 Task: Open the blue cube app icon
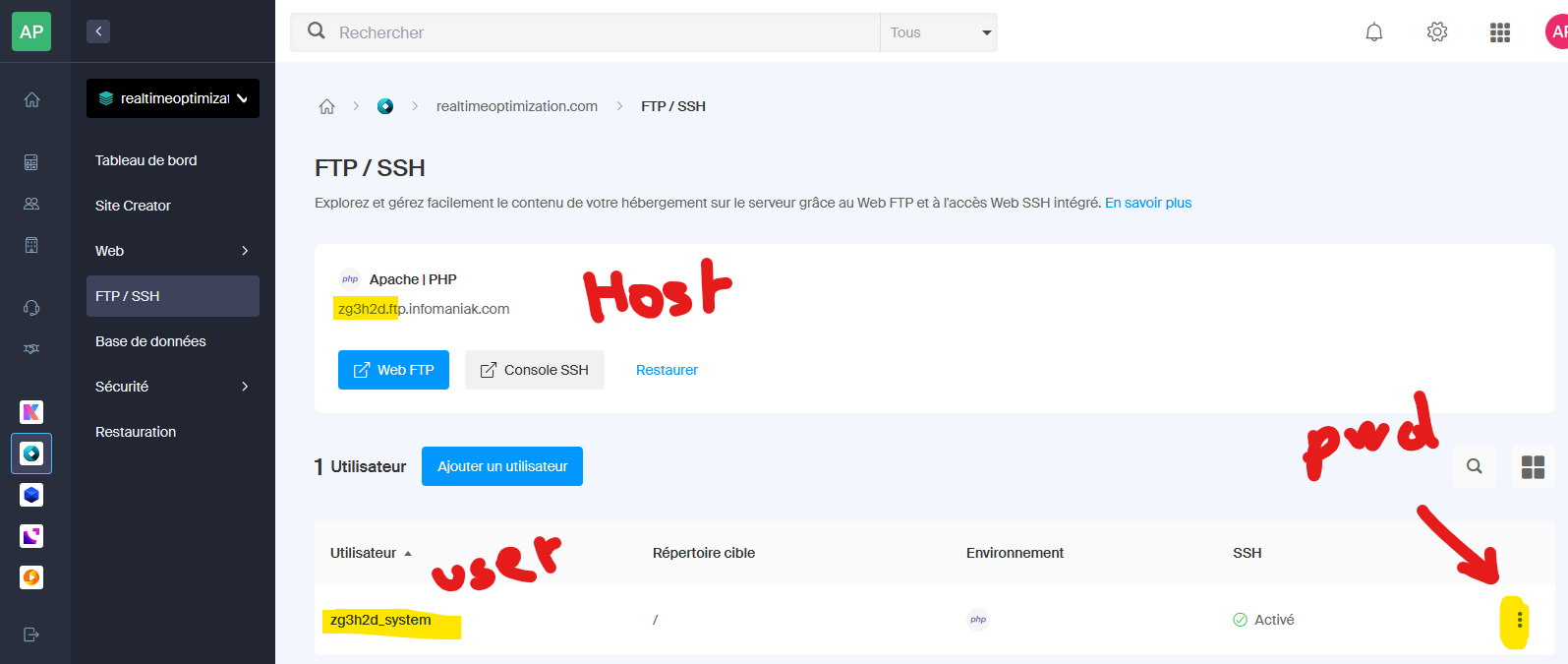(31, 495)
